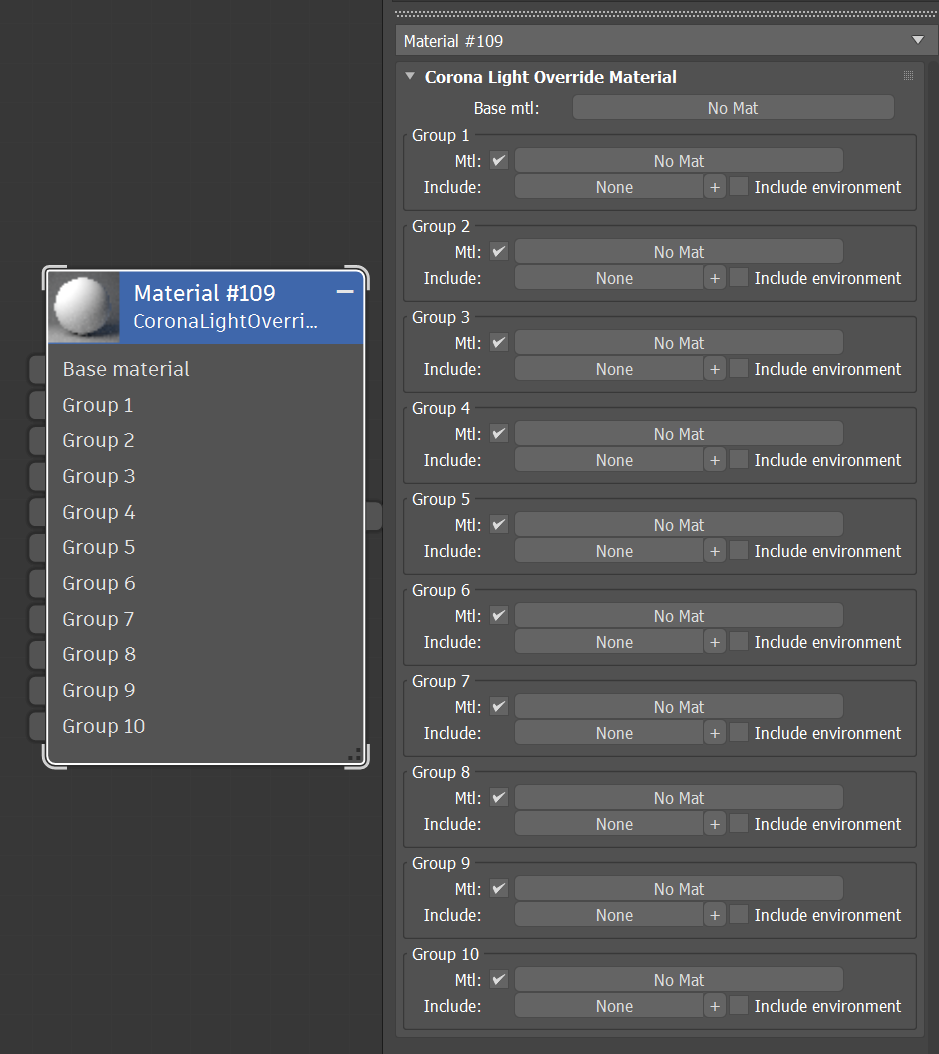Click Group 2 Include None button
Screen dimensions: 939x1054
point(609,278)
